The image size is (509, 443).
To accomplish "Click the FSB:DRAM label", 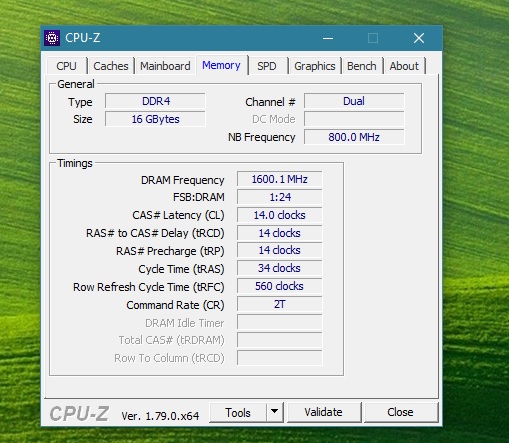I will tap(199, 197).
